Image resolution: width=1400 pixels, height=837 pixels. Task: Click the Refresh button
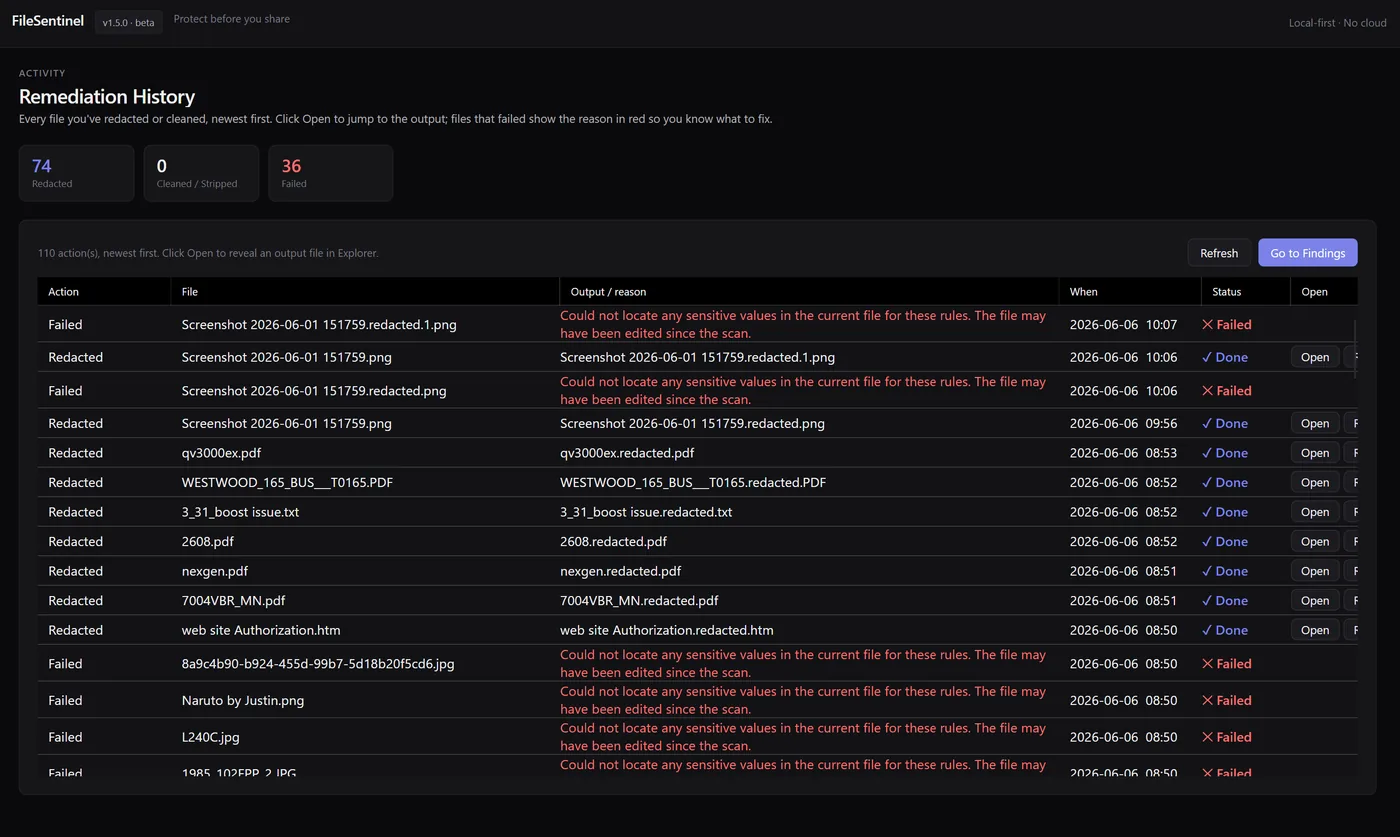(x=1219, y=253)
